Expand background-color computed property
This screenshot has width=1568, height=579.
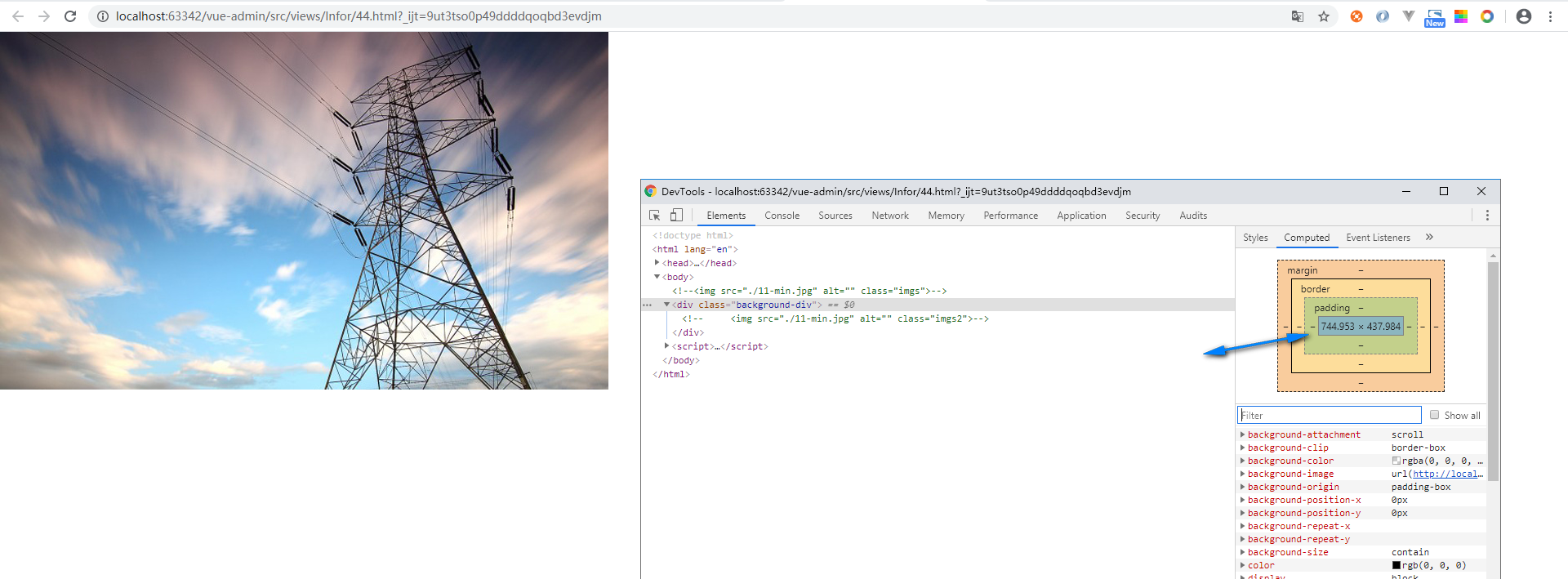pos(1242,461)
